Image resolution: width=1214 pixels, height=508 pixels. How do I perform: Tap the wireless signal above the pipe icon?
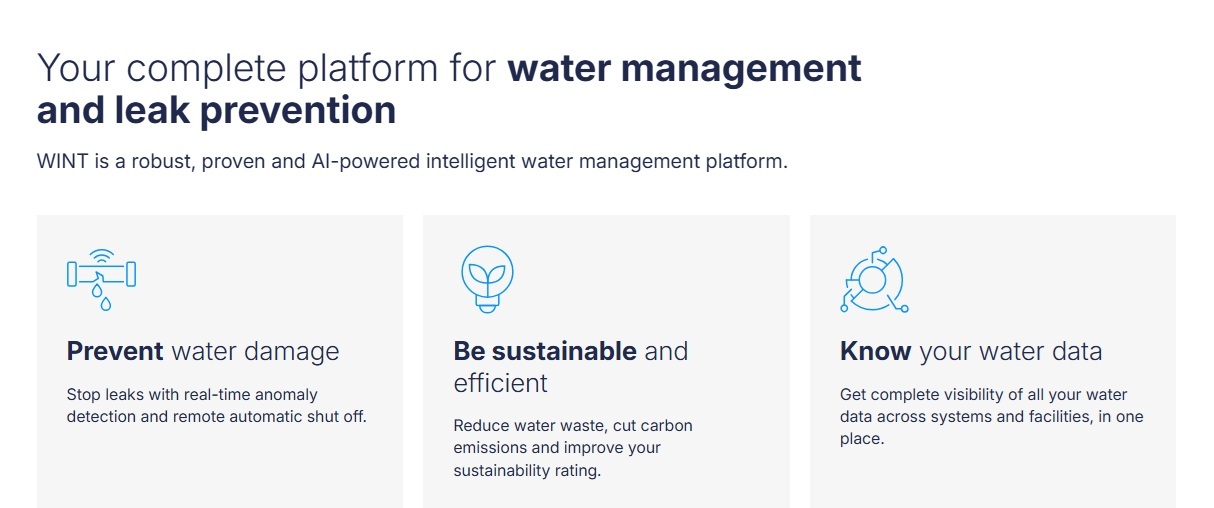pos(101,255)
